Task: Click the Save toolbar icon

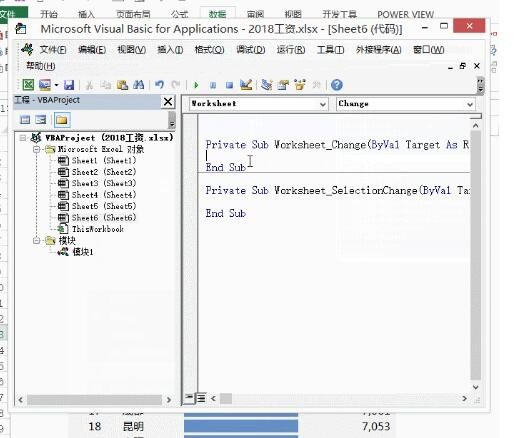Action: click(x=69, y=85)
